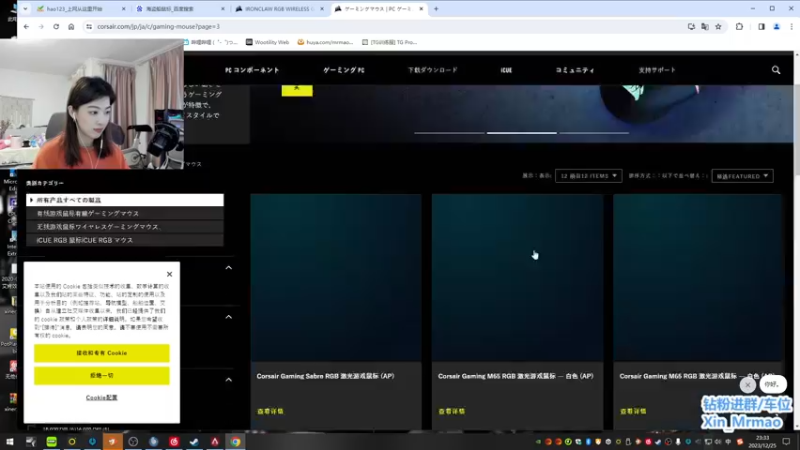Open the taskbar clock showing 23:33
The width and height of the screenshot is (800, 450).
pos(762,441)
